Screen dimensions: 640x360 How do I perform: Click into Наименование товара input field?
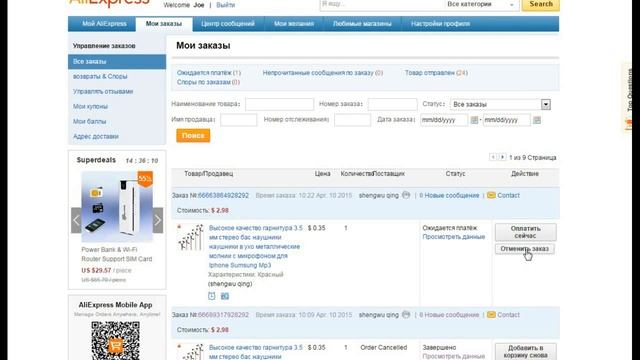point(279,104)
